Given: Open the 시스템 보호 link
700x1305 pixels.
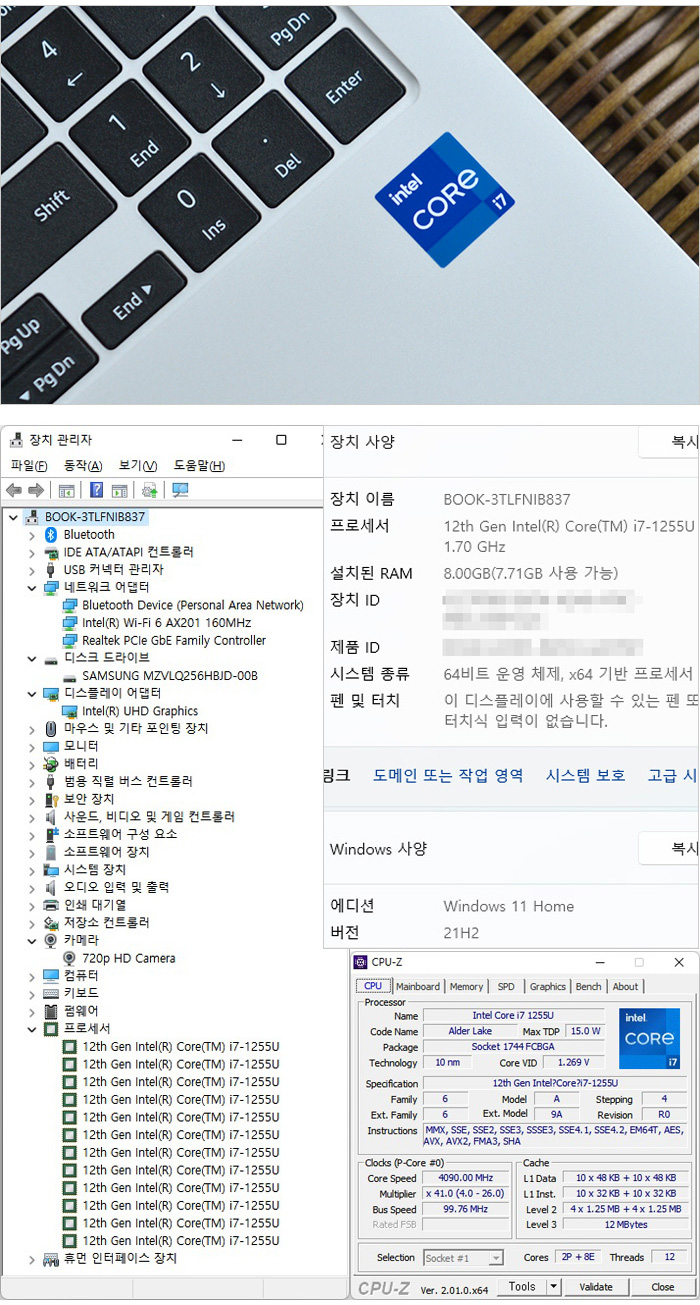Looking at the screenshot, I should pos(586,775).
